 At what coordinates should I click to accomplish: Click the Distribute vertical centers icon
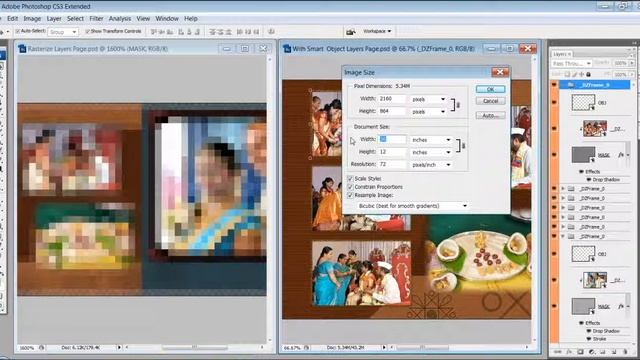220,32
